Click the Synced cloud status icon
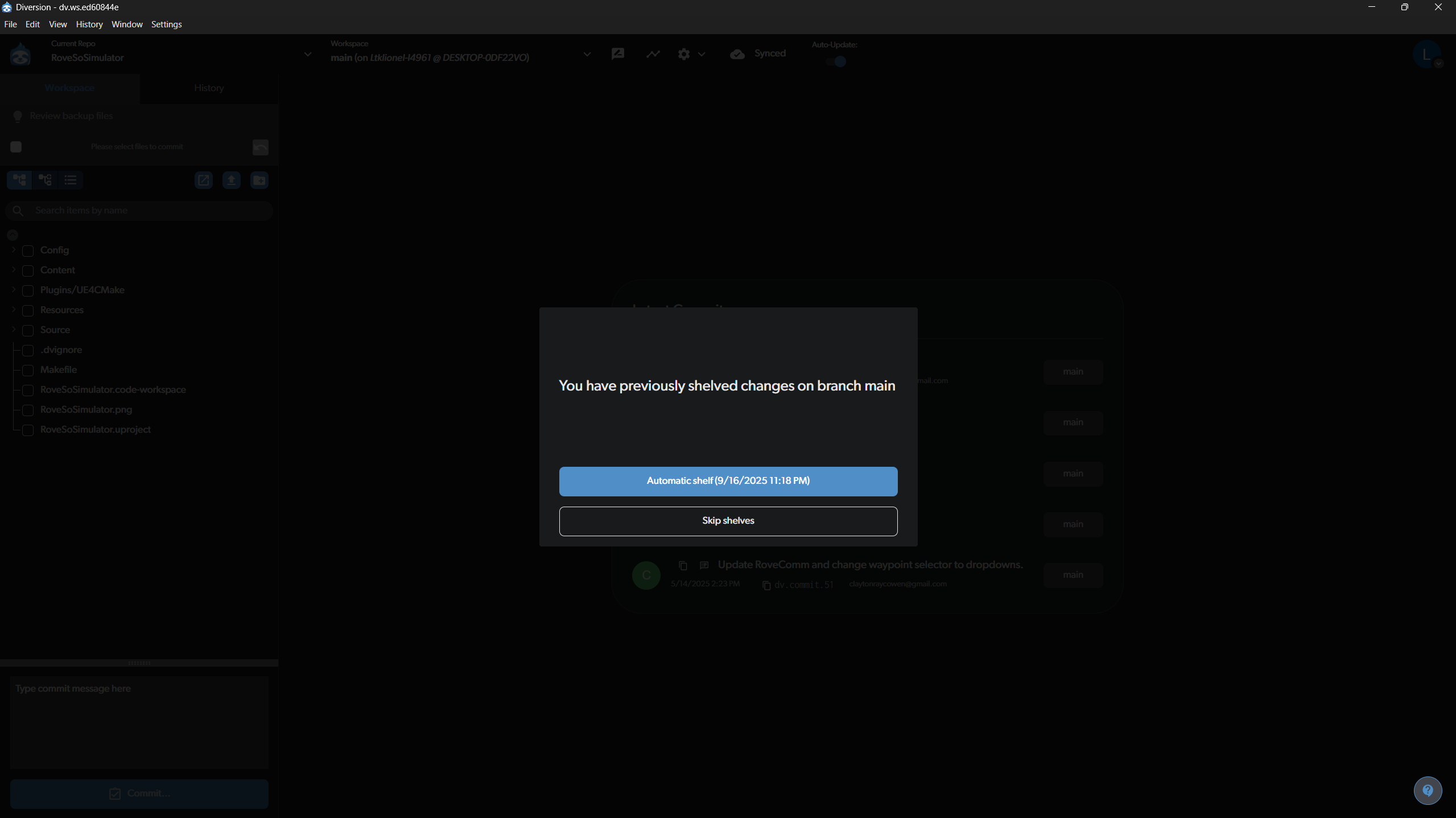The height and width of the screenshot is (818, 1456). pos(737,54)
